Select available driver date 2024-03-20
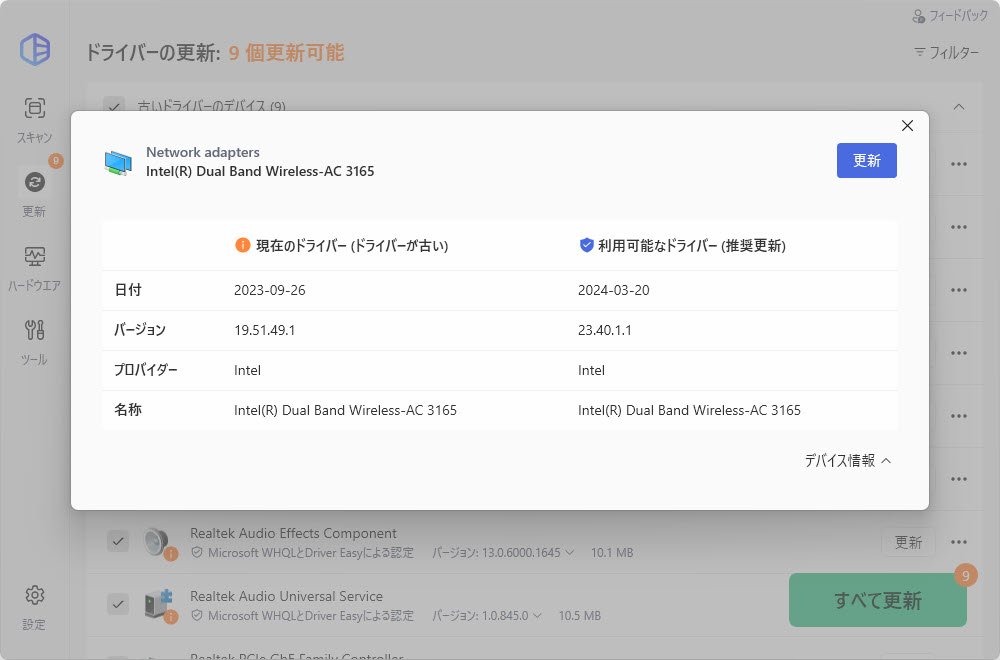The height and width of the screenshot is (660, 1000). (x=614, y=290)
